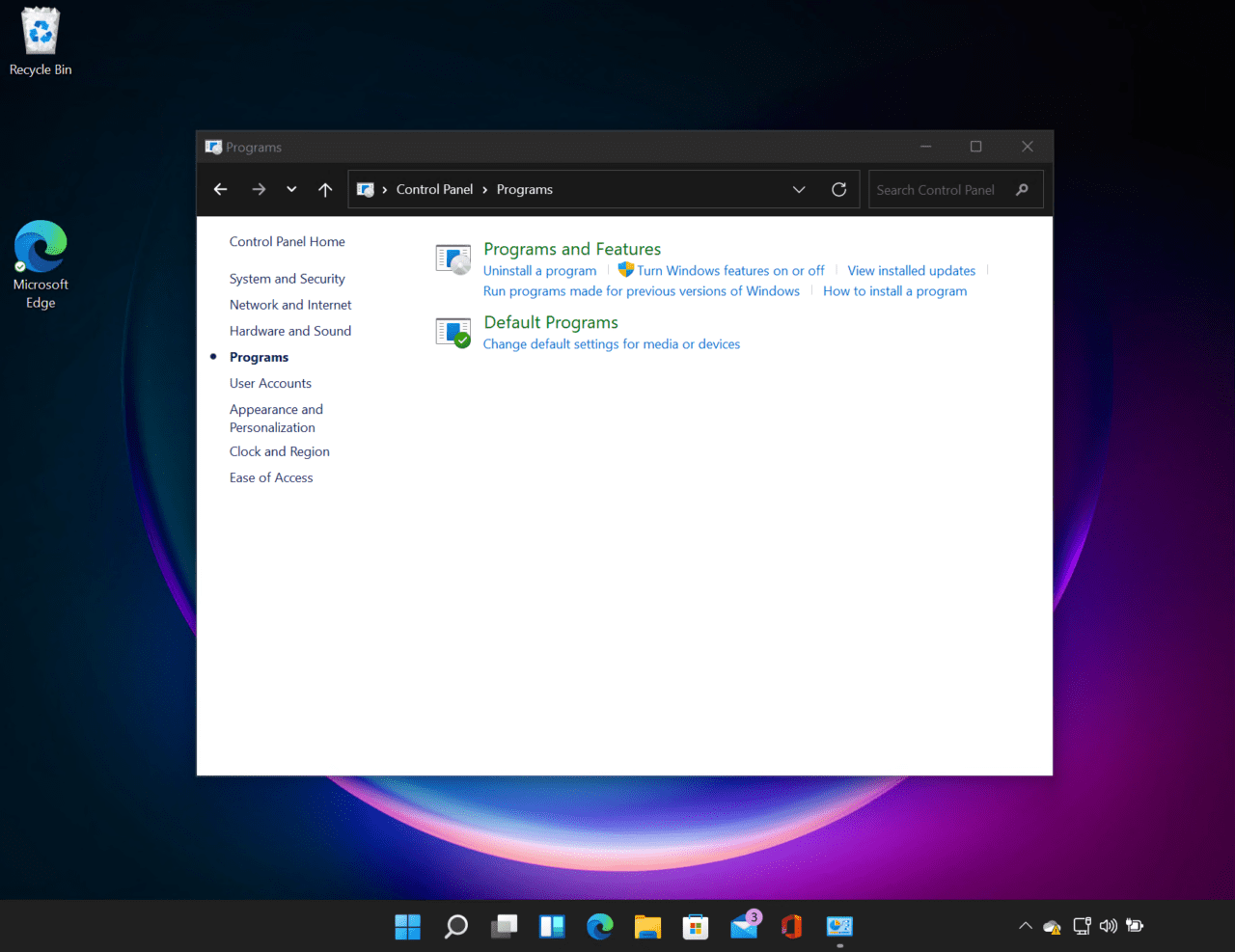Go up one level with the up arrow

click(325, 189)
